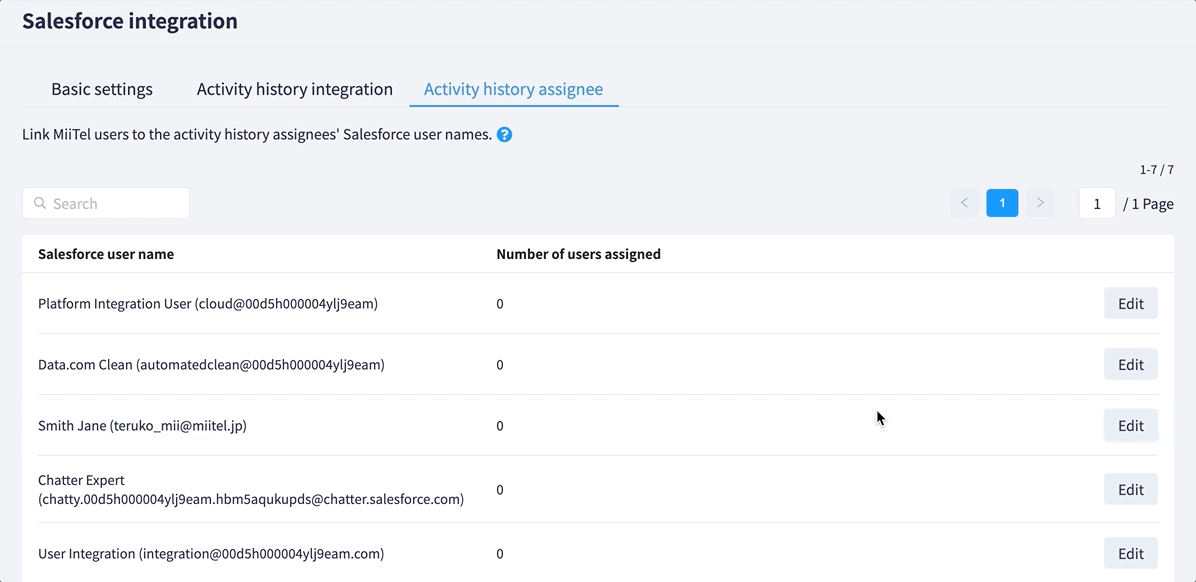The height and width of the screenshot is (582, 1196).
Task: Click the '/ 1 Page' label
Action: click(x=1148, y=204)
